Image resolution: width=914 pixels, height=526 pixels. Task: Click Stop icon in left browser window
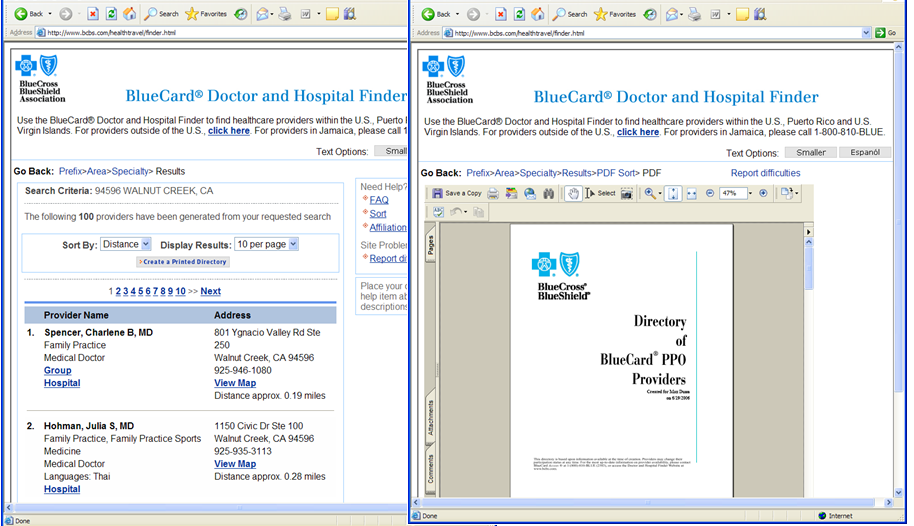click(93, 14)
